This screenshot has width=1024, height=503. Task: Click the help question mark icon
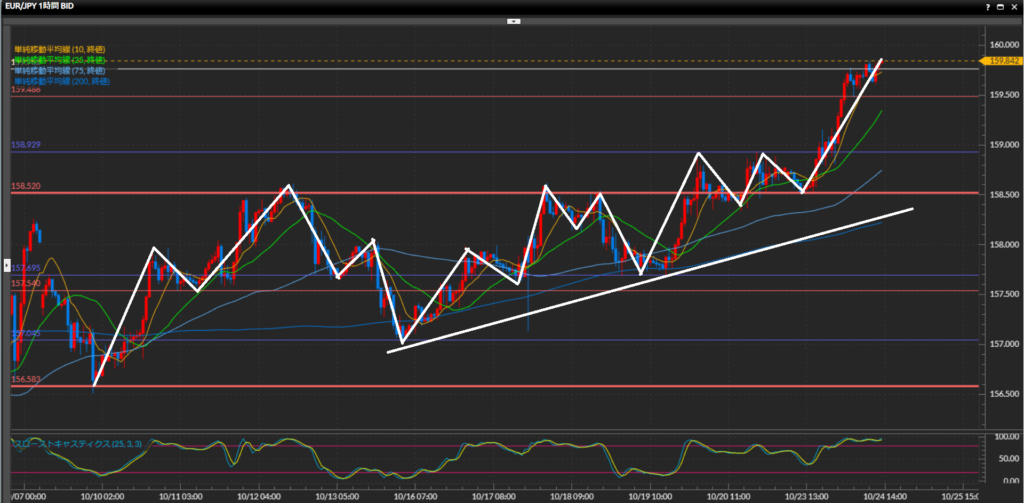(x=989, y=6)
